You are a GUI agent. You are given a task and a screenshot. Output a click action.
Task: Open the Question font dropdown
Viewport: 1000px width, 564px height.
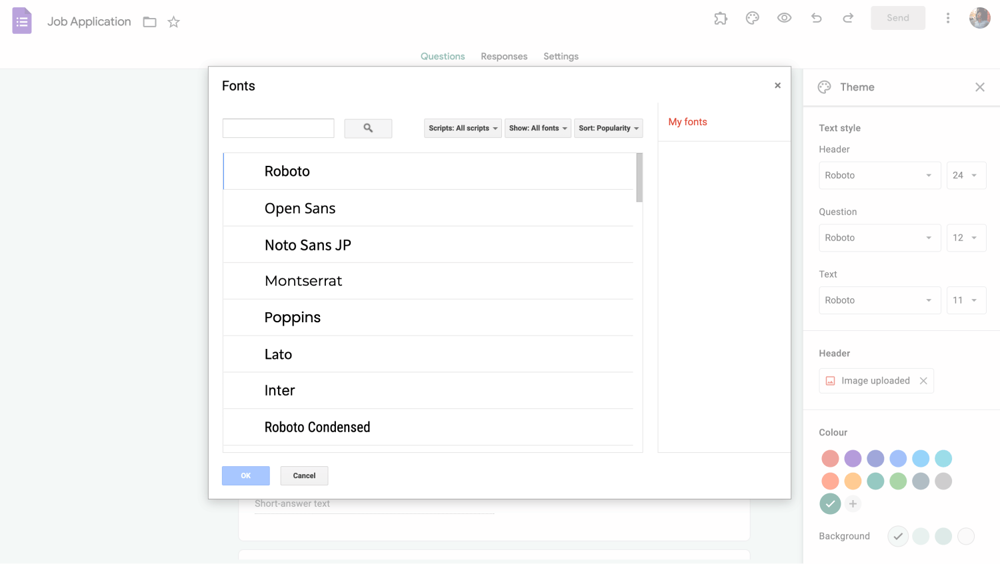[x=879, y=238]
